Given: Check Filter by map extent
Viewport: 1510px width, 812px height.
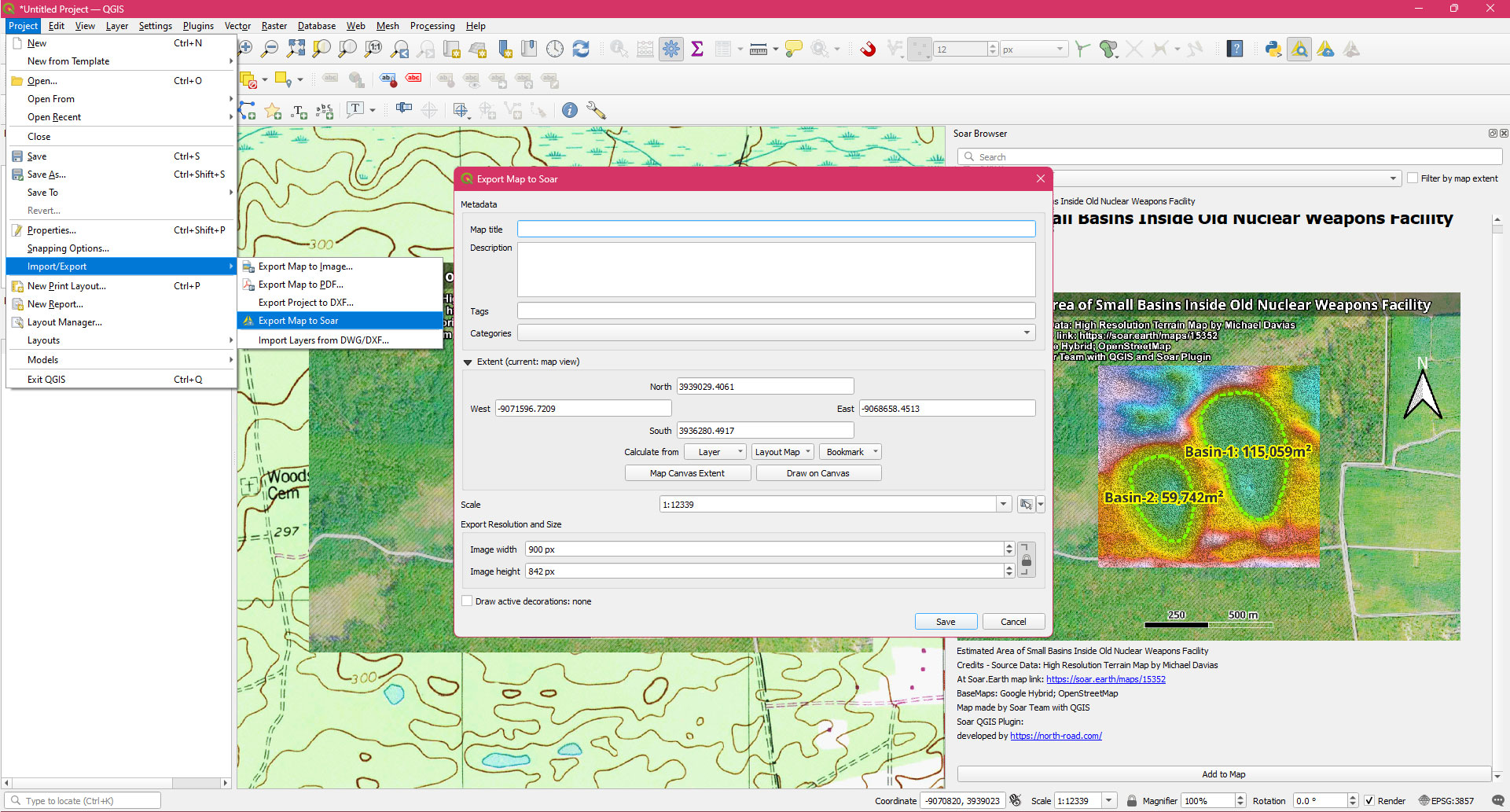Looking at the screenshot, I should (x=1413, y=178).
